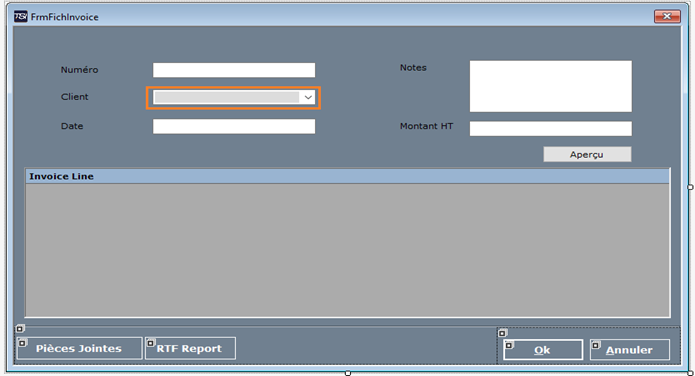Confirm with the Ok button
The width and height of the screenshot is (695, 376).
[543, 350]
